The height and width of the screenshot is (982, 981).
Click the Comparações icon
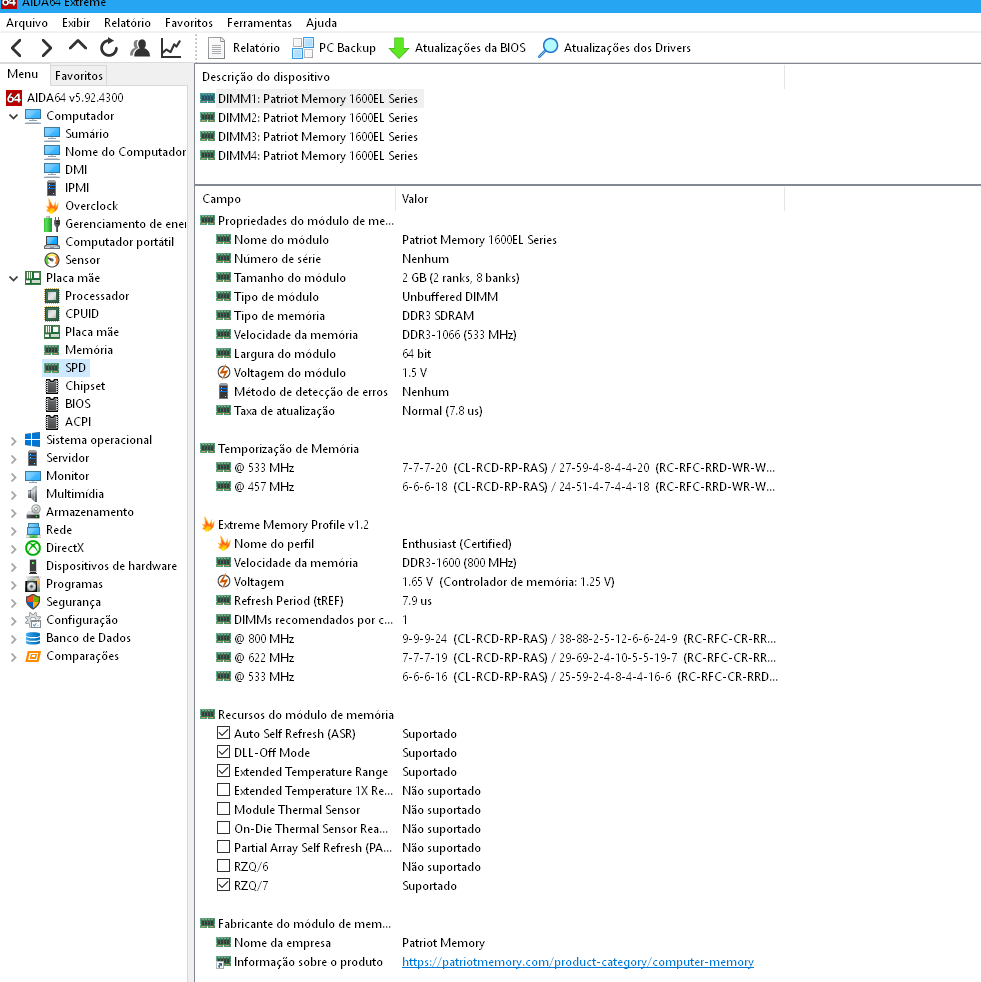pyautogui.click(x=33, y=656)
